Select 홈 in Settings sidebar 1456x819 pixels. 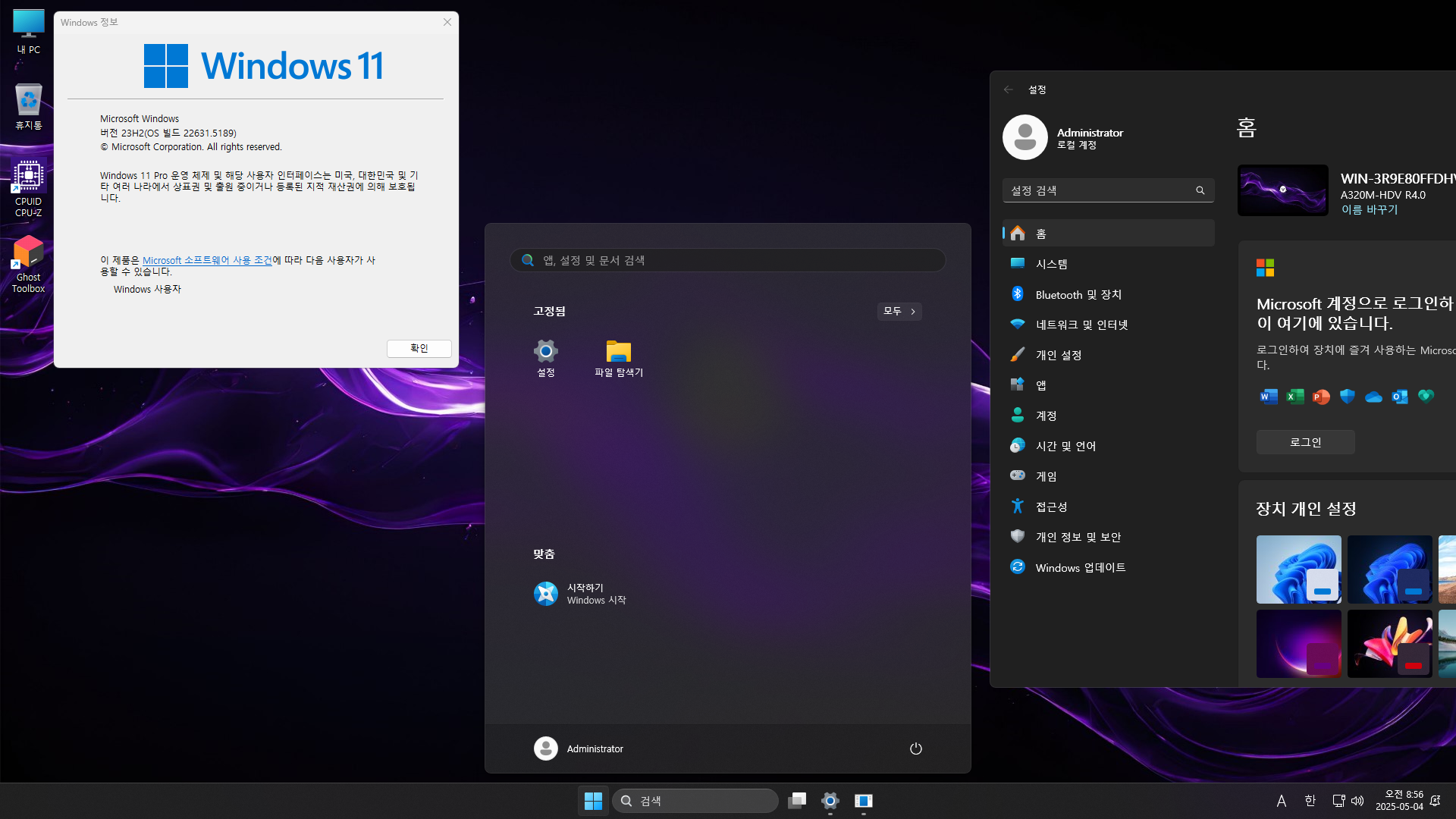1109,234
